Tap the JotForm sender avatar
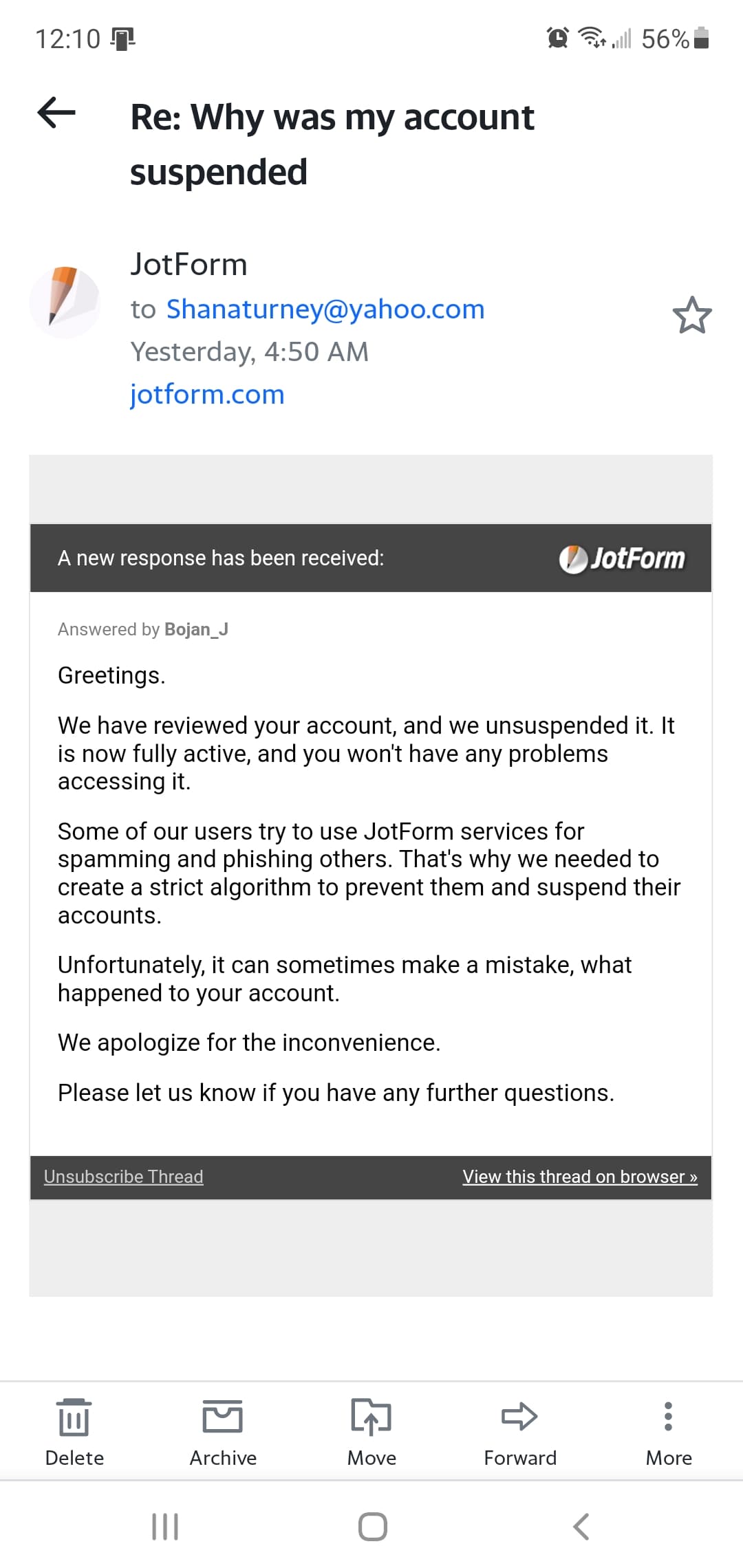The width and height of the screenshot is (743, 1568). pyautogui.click(x=65, y=302)
